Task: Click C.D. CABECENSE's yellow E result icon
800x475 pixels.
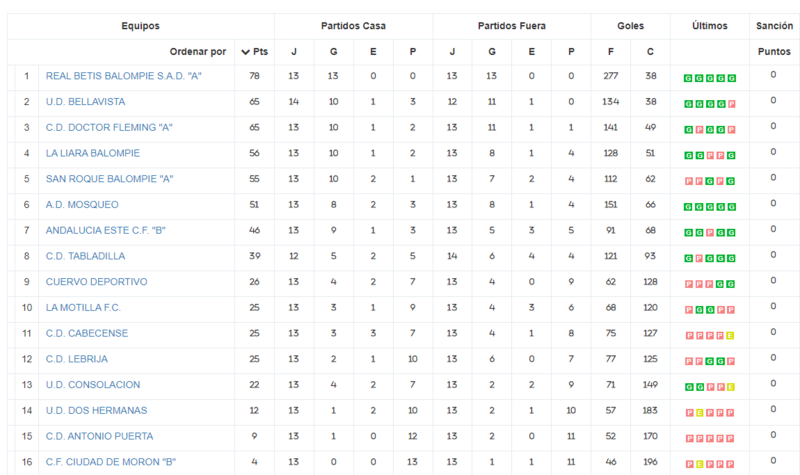Action: coord(731,336)
